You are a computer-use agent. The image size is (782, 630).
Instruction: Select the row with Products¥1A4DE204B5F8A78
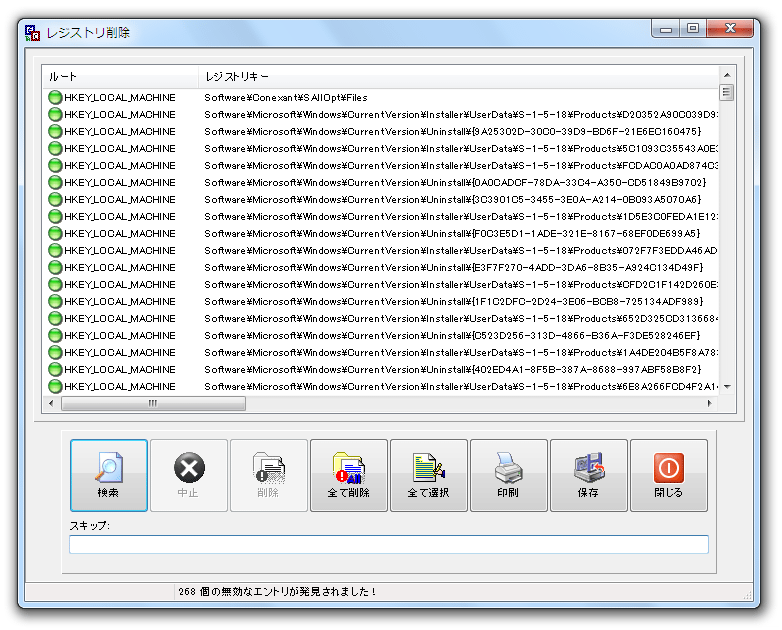380,353
